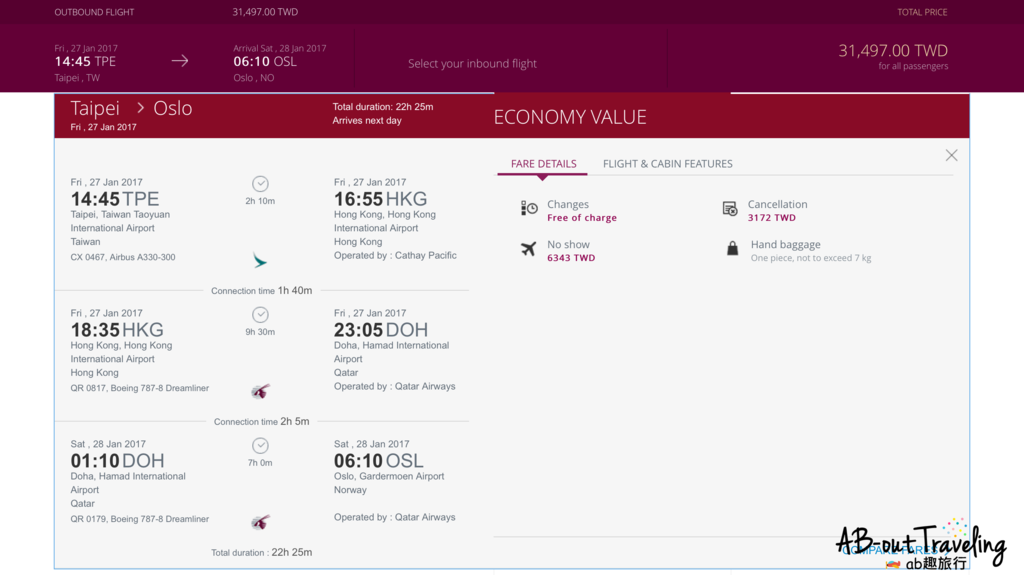Click the chevron between Taipei and Oslo
The width and height of the screenshot is (1024, 575).
tap(141, 108)
